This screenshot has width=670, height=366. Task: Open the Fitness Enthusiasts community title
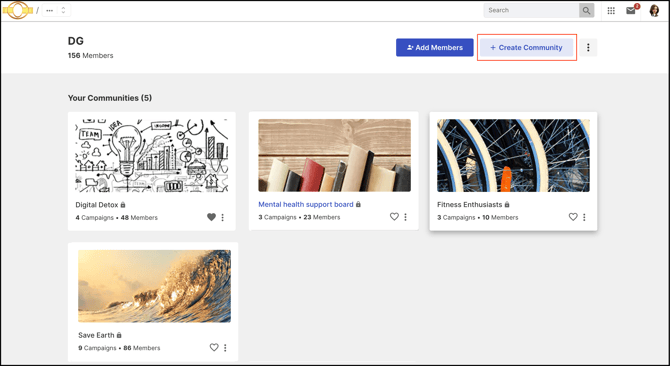[470, 205]
